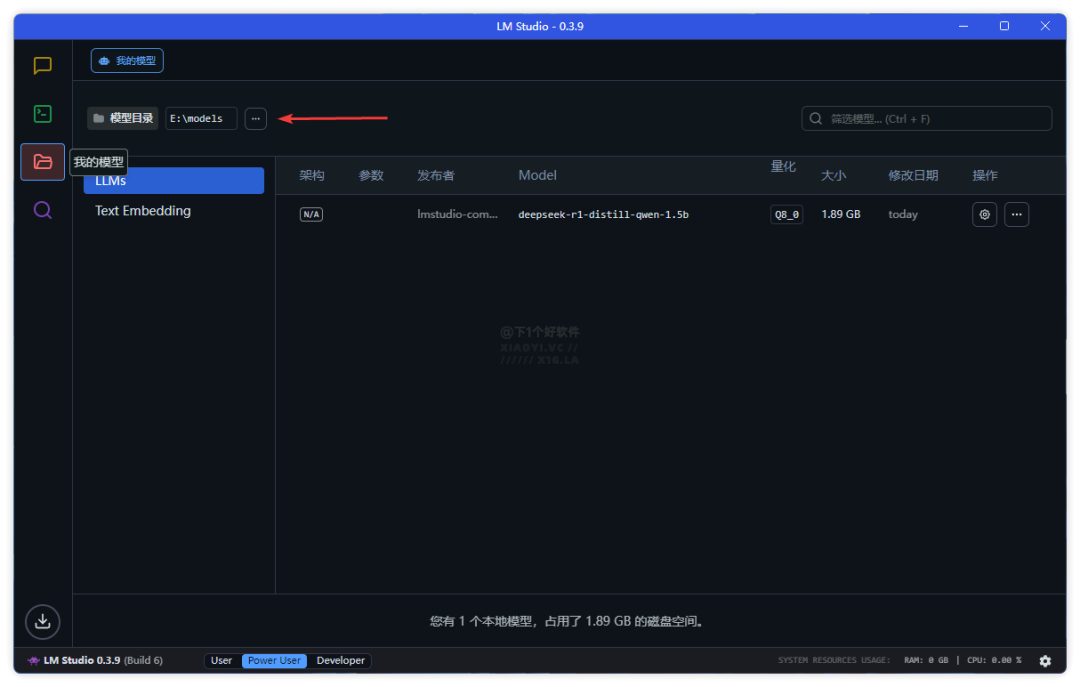Click the 我的模型 tab button
This screenshot has height=687, width=1080.
pyautogui.click(x=127, y=61)
